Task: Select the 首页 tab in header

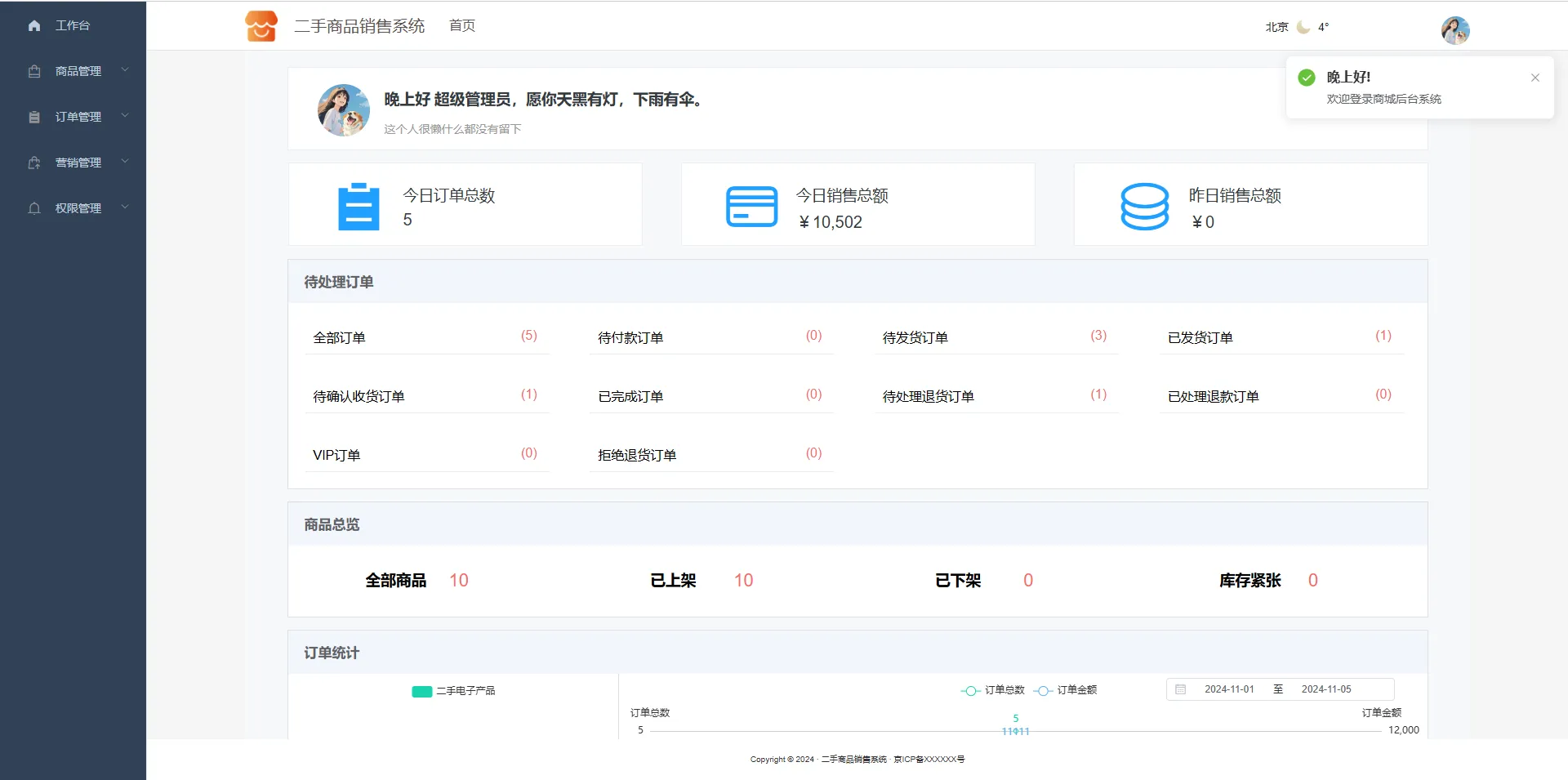Action: tap(462, 26)
